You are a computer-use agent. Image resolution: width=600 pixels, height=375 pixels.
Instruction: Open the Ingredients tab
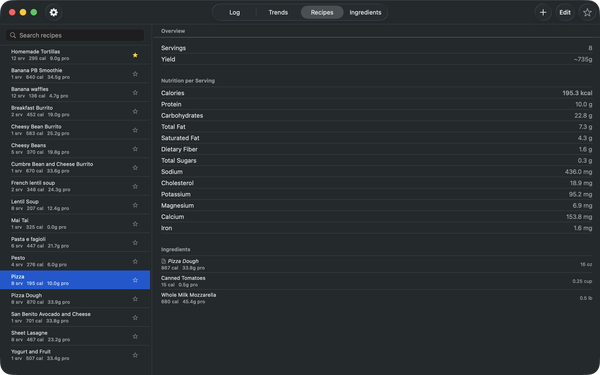coord(365,12)
